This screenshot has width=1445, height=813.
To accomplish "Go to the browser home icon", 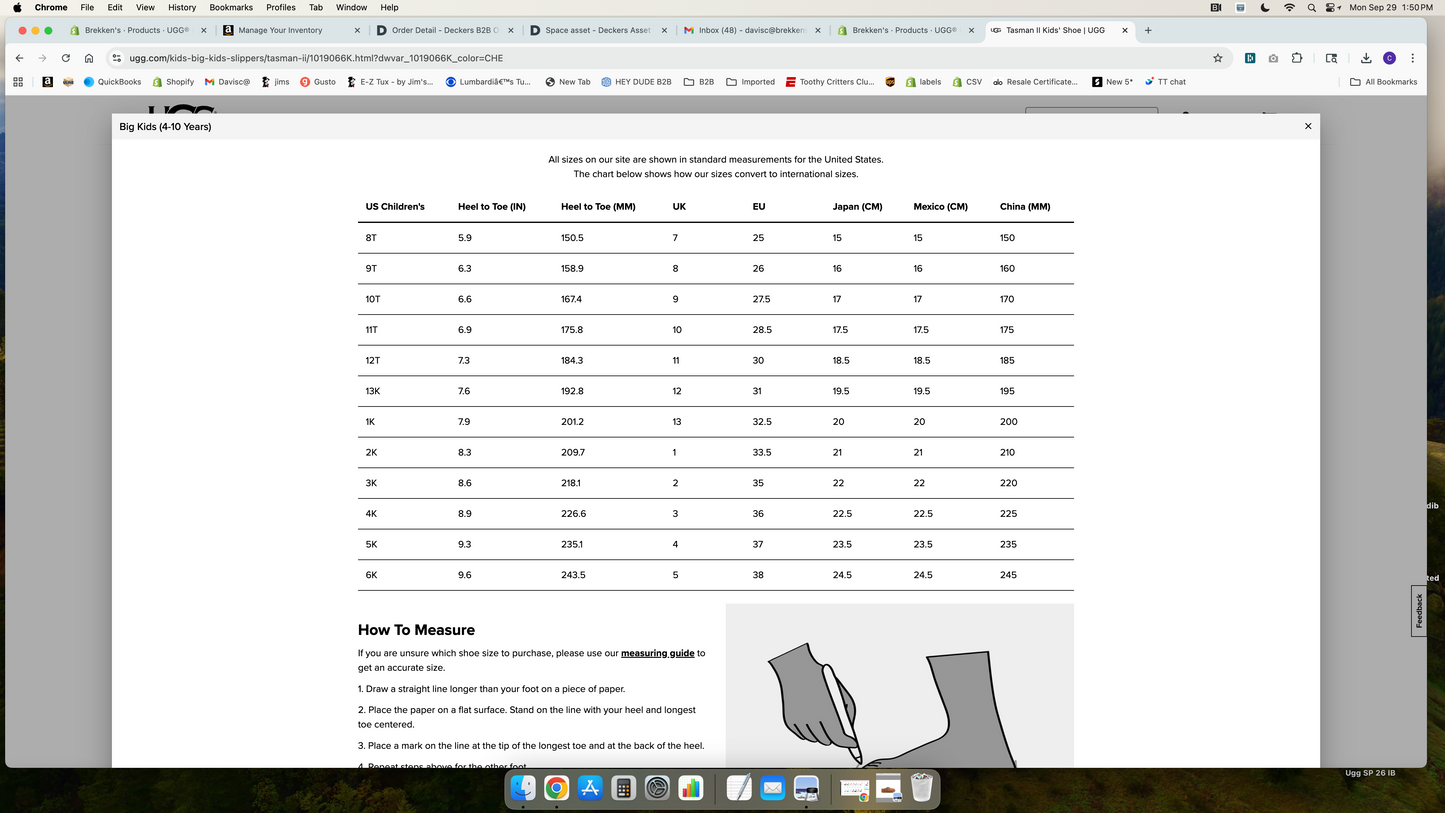I will coord(89,58).
